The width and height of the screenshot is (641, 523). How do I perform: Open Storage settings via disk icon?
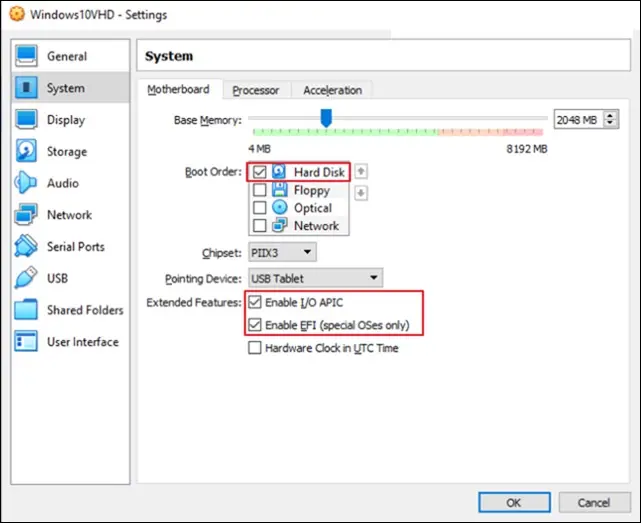pyautogui.click(x=26, y=152)
